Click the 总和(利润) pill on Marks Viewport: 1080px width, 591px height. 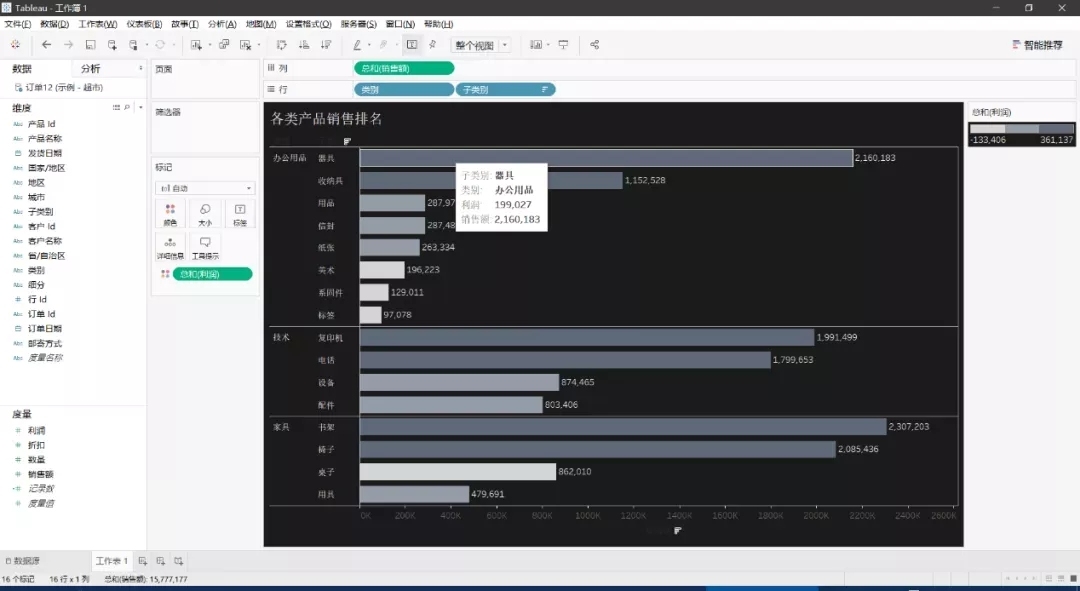[212, 274]
